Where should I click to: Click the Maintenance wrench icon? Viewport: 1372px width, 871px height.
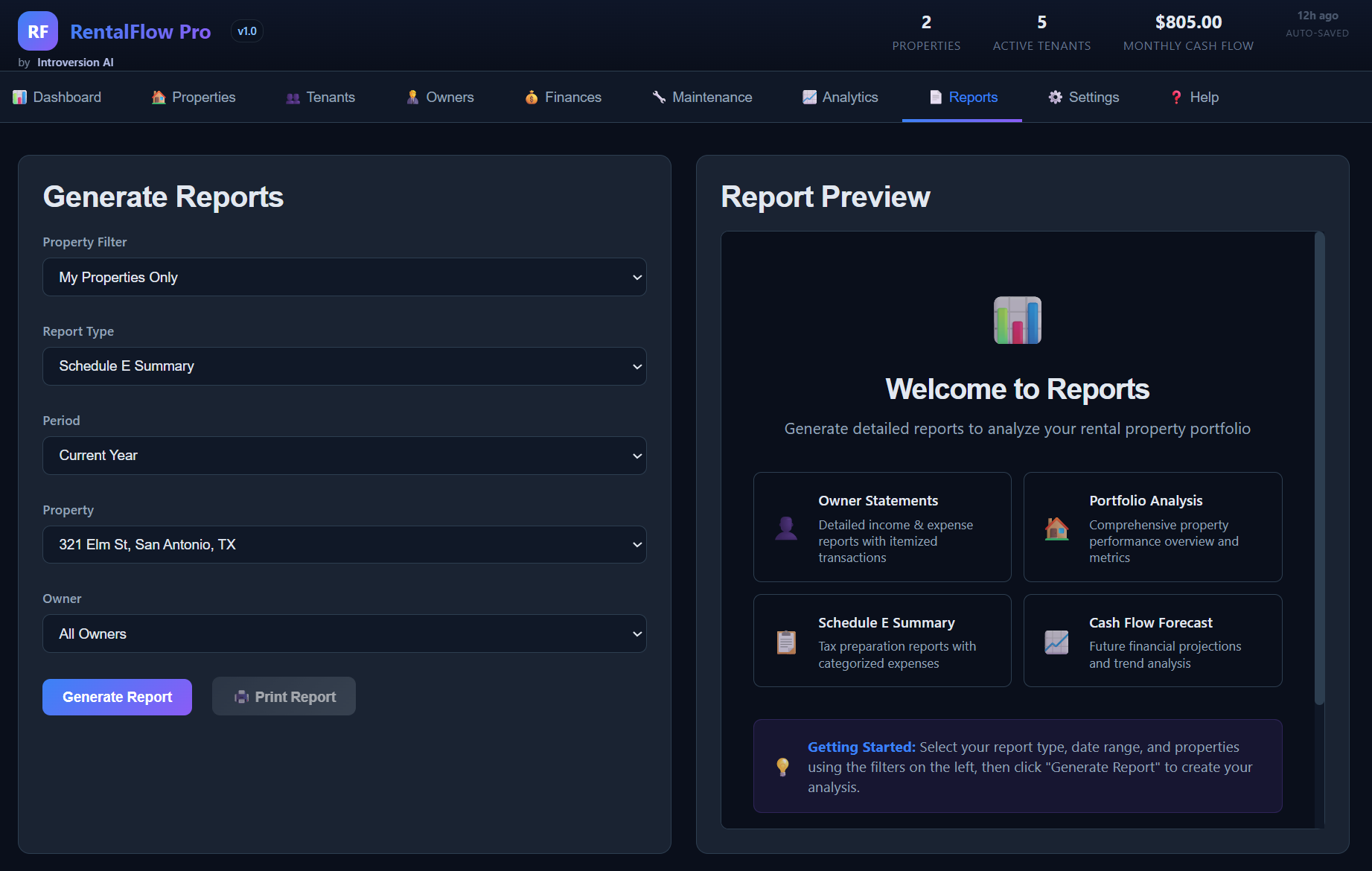[657, 97]
